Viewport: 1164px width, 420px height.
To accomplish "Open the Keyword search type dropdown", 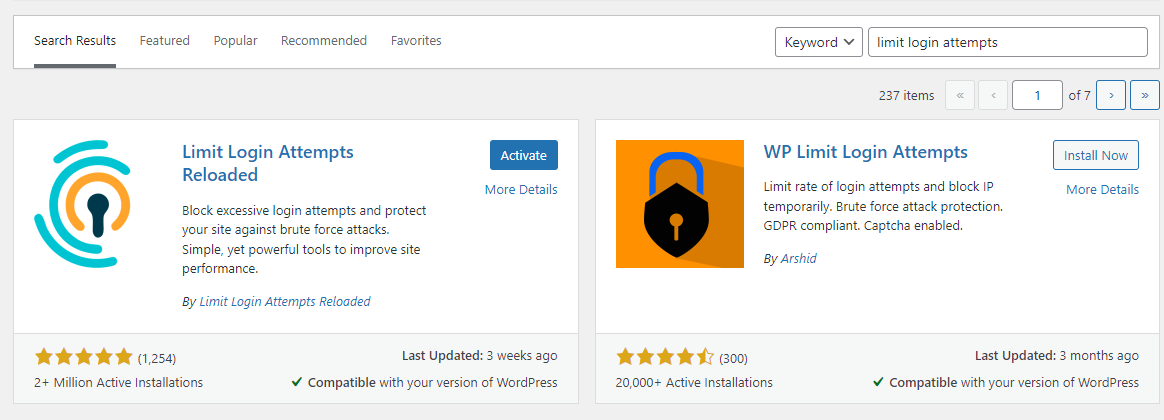I will [818, 42].
